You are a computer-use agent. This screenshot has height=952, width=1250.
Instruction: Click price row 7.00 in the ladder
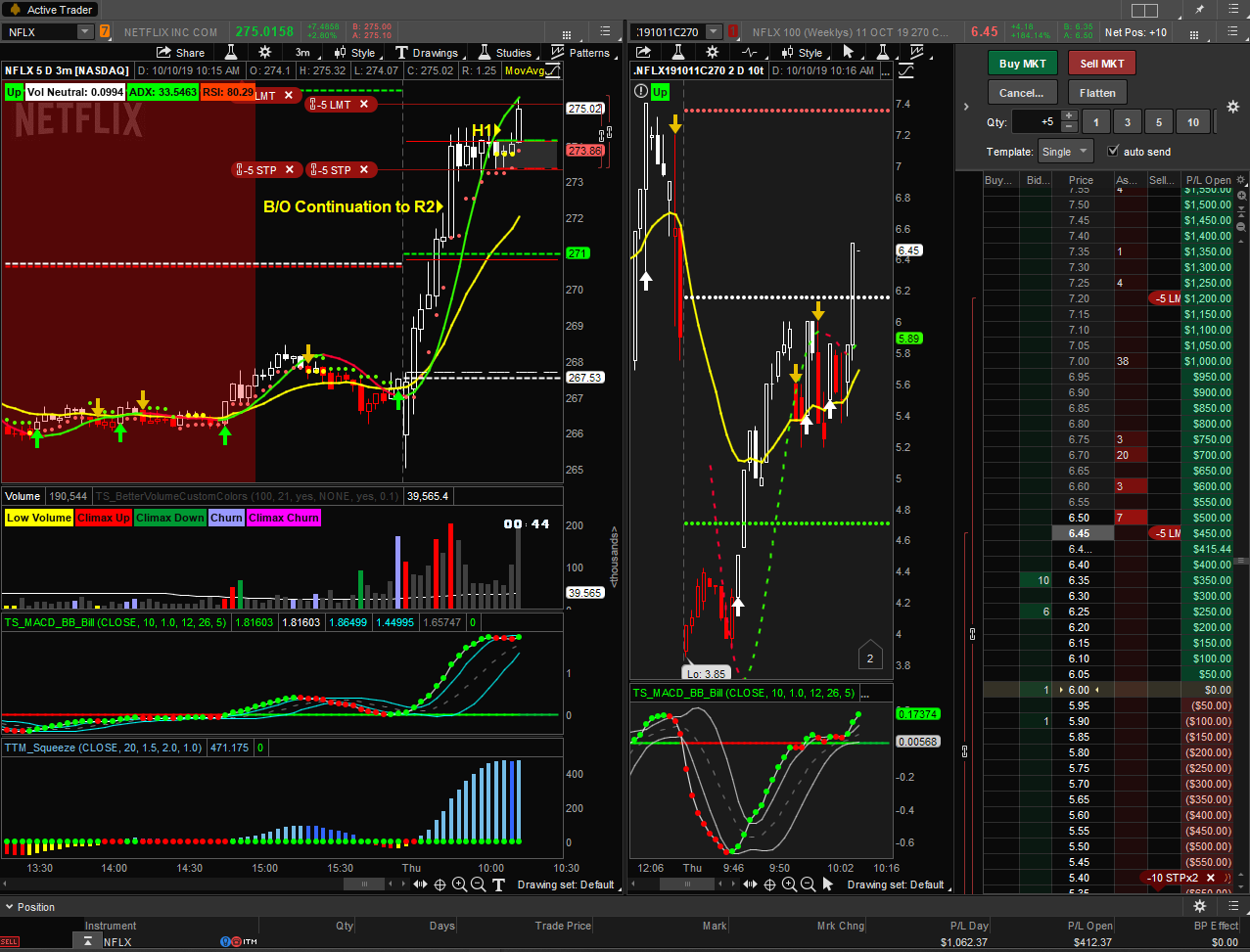(x=1080, y=361)
